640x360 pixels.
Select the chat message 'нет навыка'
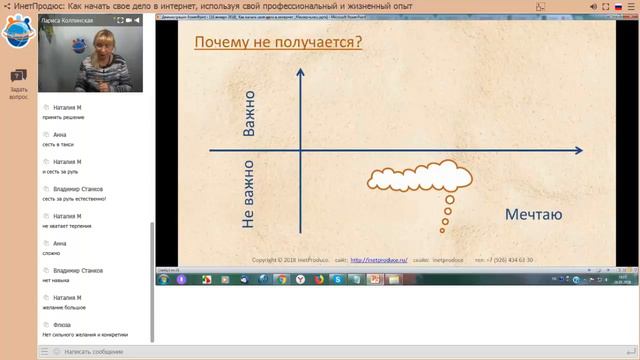pos(56,280)
